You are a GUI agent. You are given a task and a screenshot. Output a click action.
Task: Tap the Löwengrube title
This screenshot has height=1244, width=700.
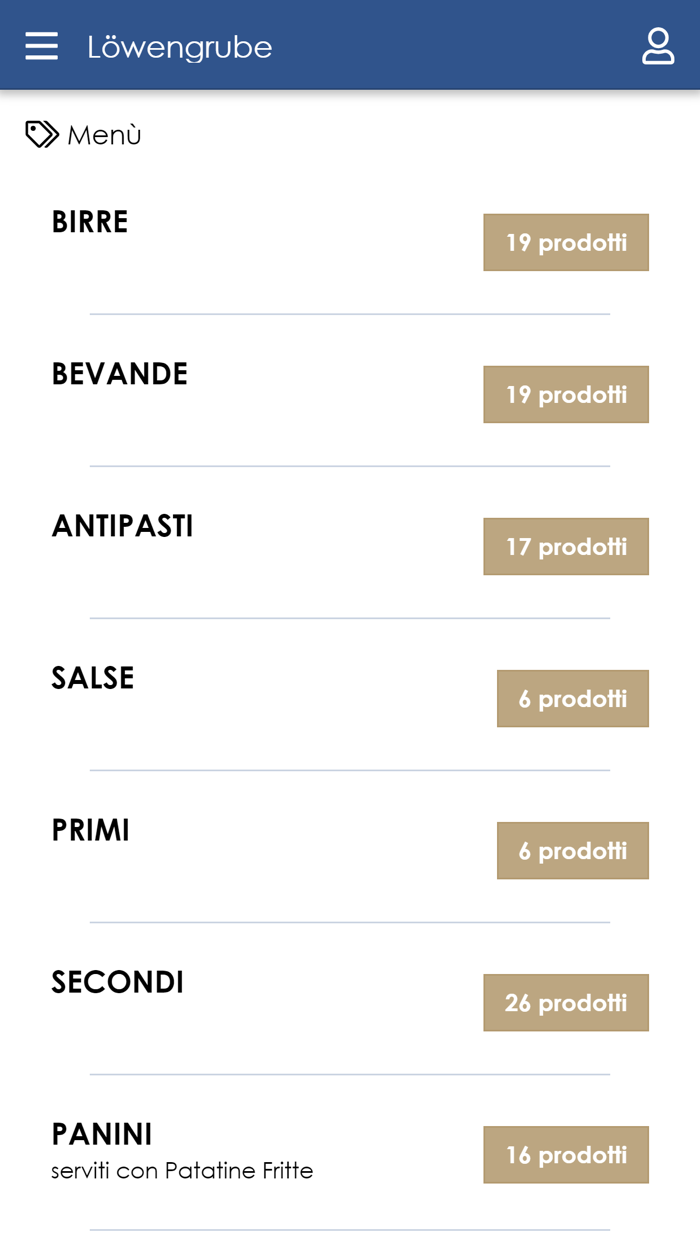pyautogui.click(x=180, y=47)
